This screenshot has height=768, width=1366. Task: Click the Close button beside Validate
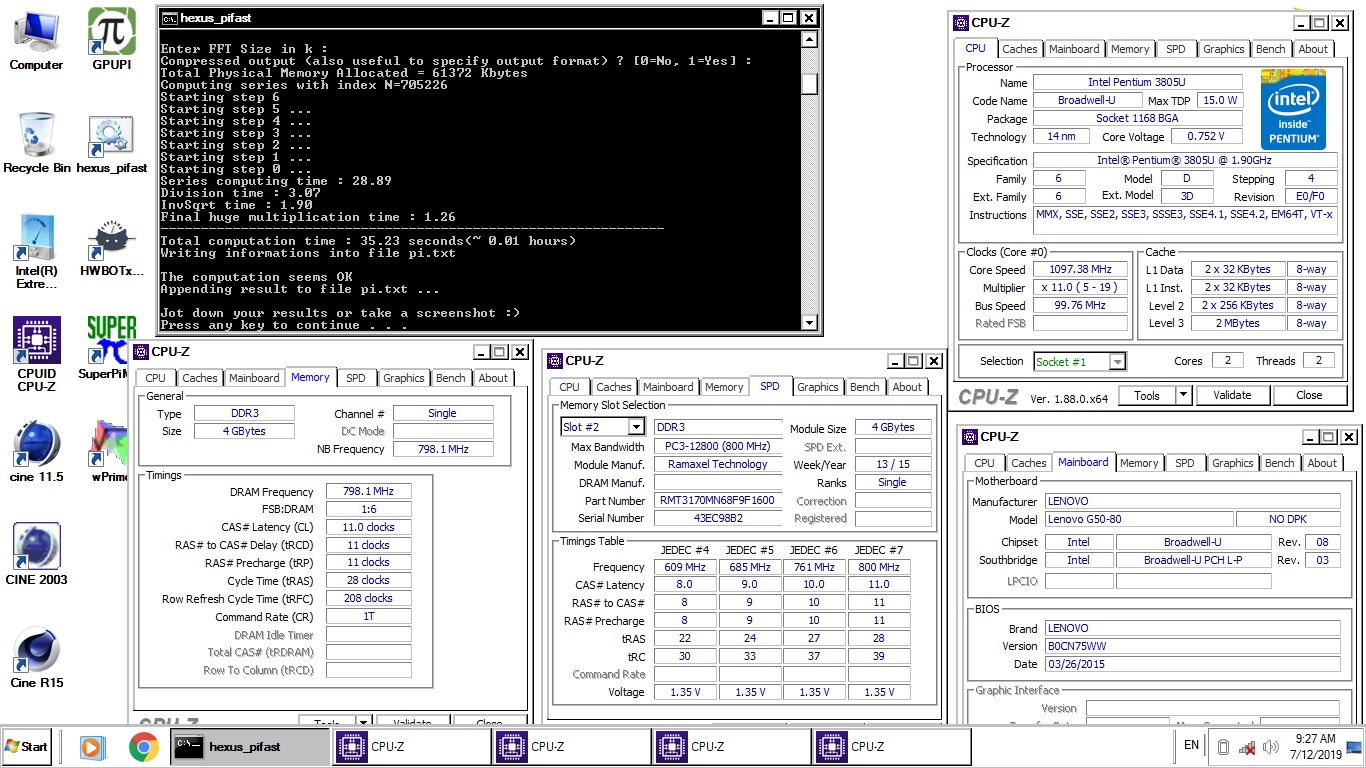[1309, 395]
